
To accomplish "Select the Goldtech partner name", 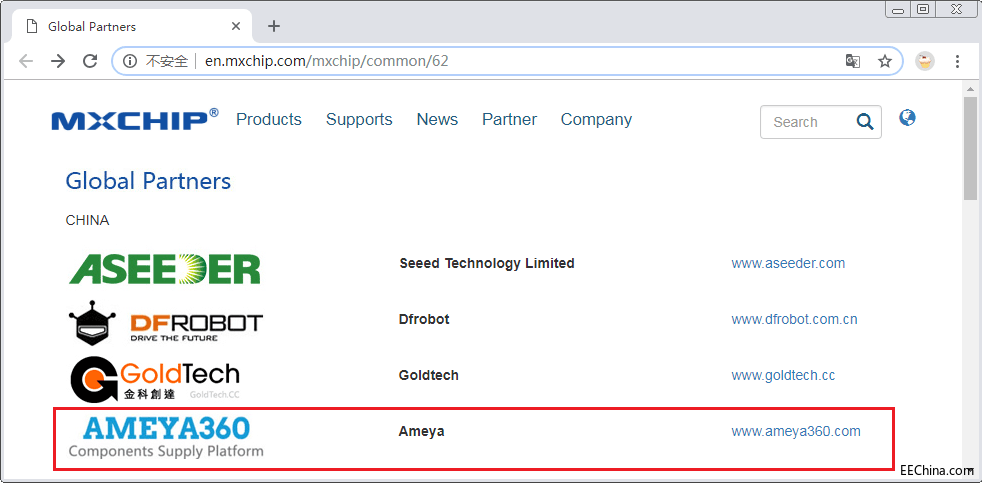I will tap(428, 375).
